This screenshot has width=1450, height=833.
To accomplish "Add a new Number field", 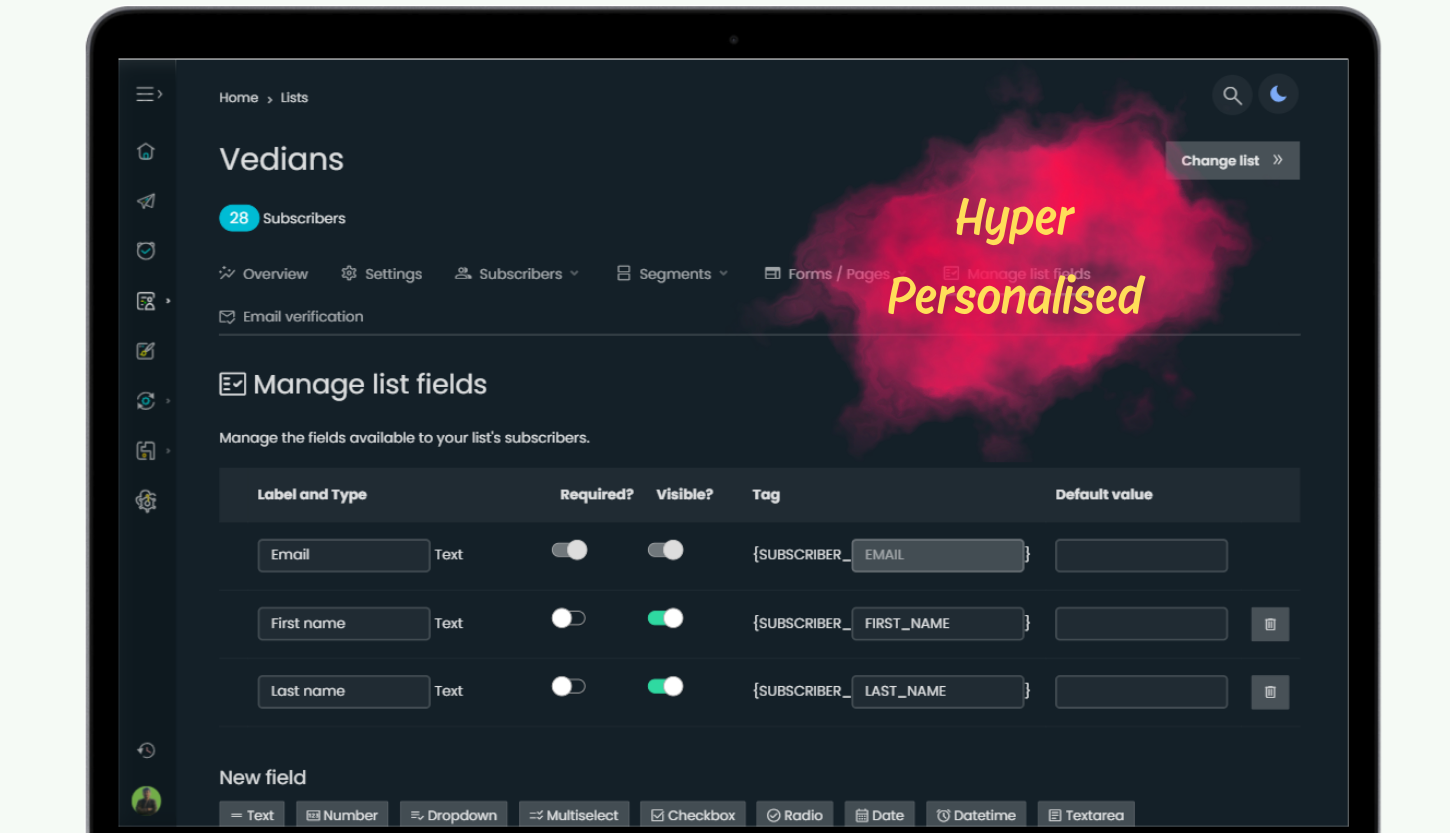I will tap(342, 815).
